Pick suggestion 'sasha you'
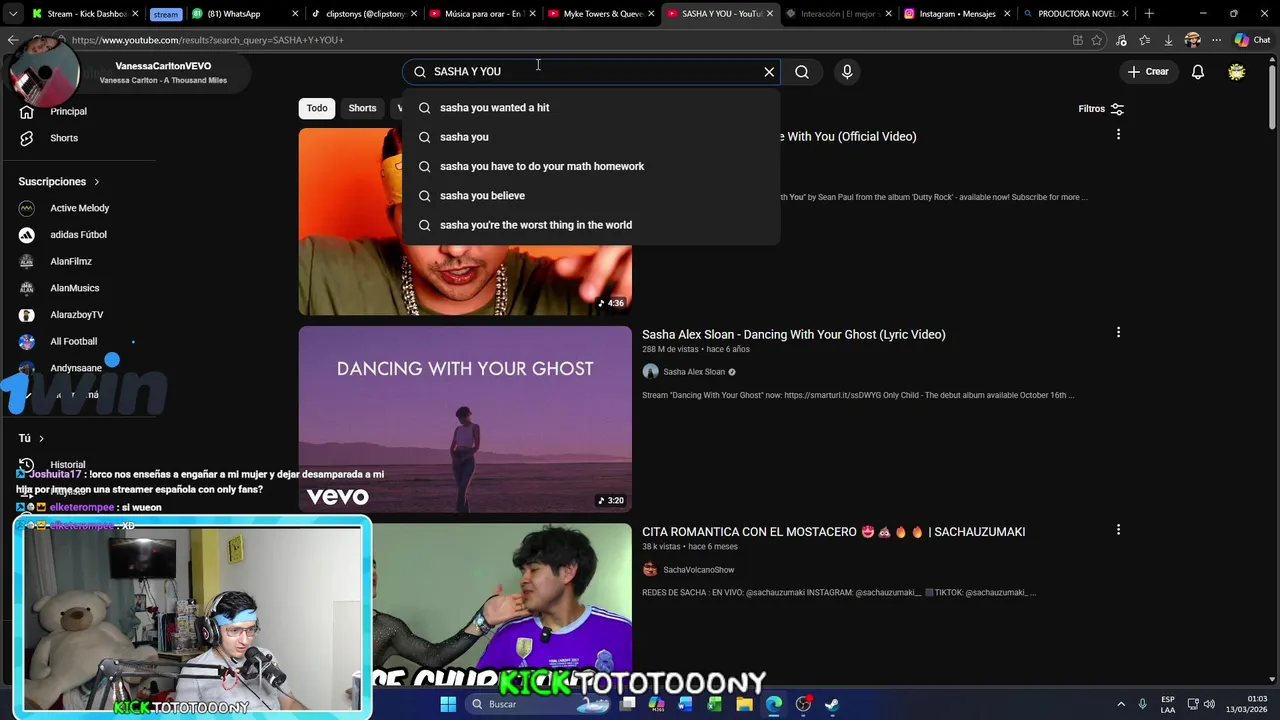The image size is (1280, 720). click(591, 137)
